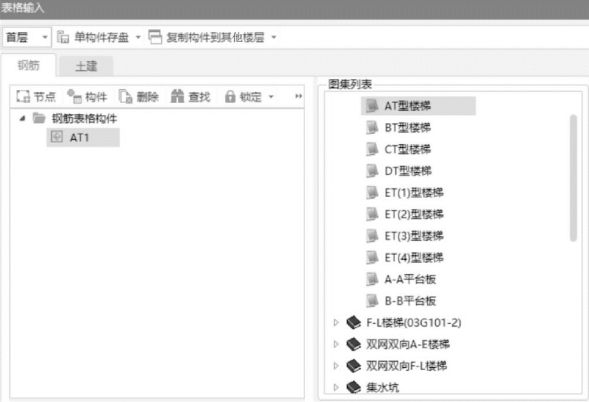Select A-A平台板 in atlas list
This screenshot has height=402, width=589.
coord(410,279)
